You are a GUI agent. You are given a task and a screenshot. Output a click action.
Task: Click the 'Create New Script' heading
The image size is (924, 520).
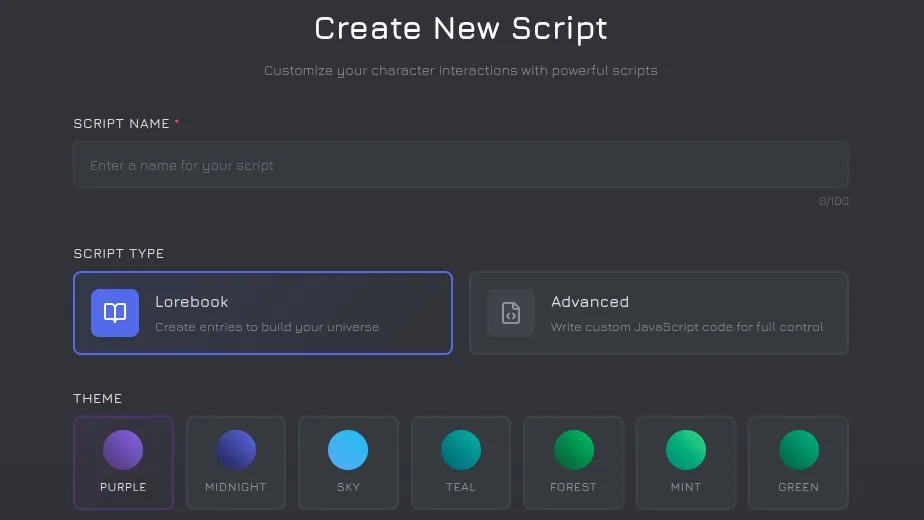[x=461, y=28]
